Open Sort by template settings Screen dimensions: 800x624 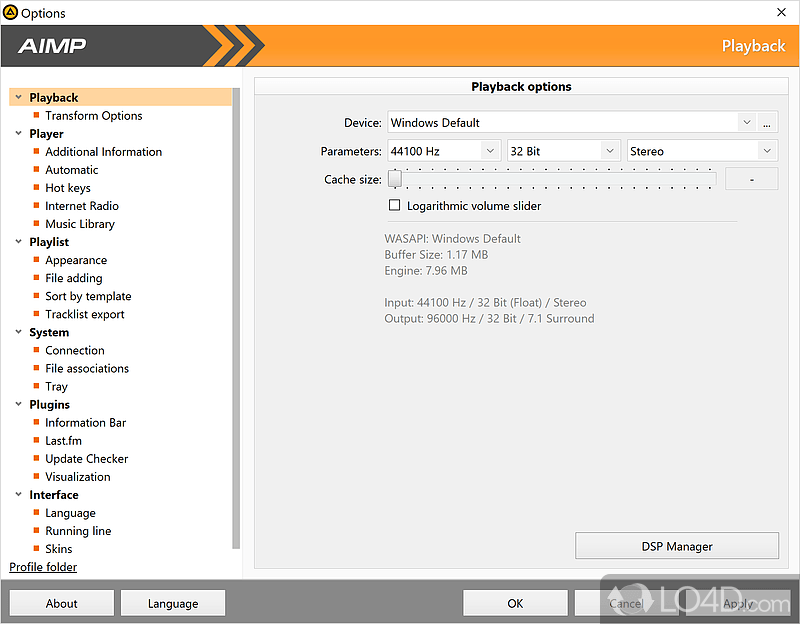[88, 296]
